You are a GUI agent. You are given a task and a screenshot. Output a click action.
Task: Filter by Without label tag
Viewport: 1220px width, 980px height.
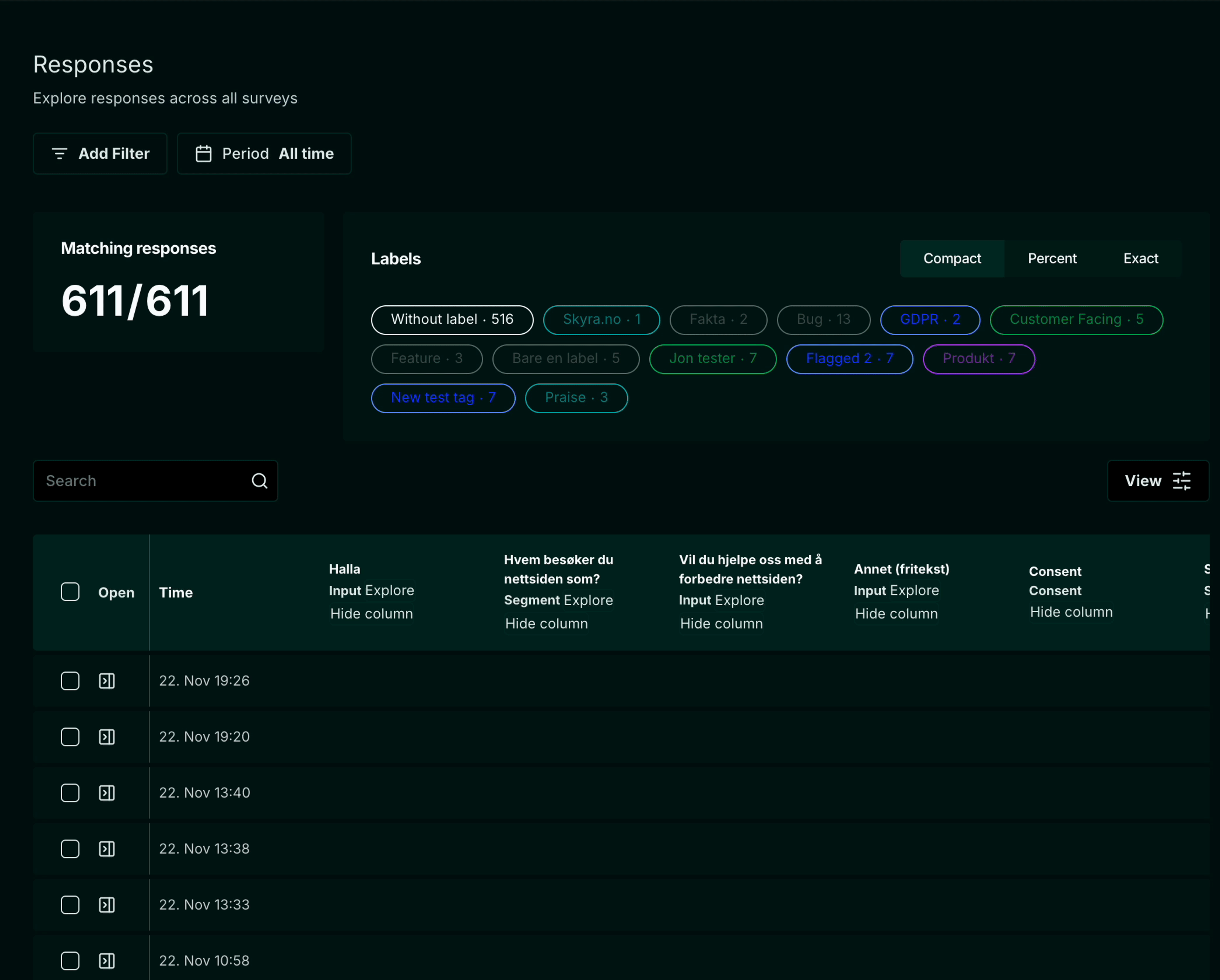452,320
